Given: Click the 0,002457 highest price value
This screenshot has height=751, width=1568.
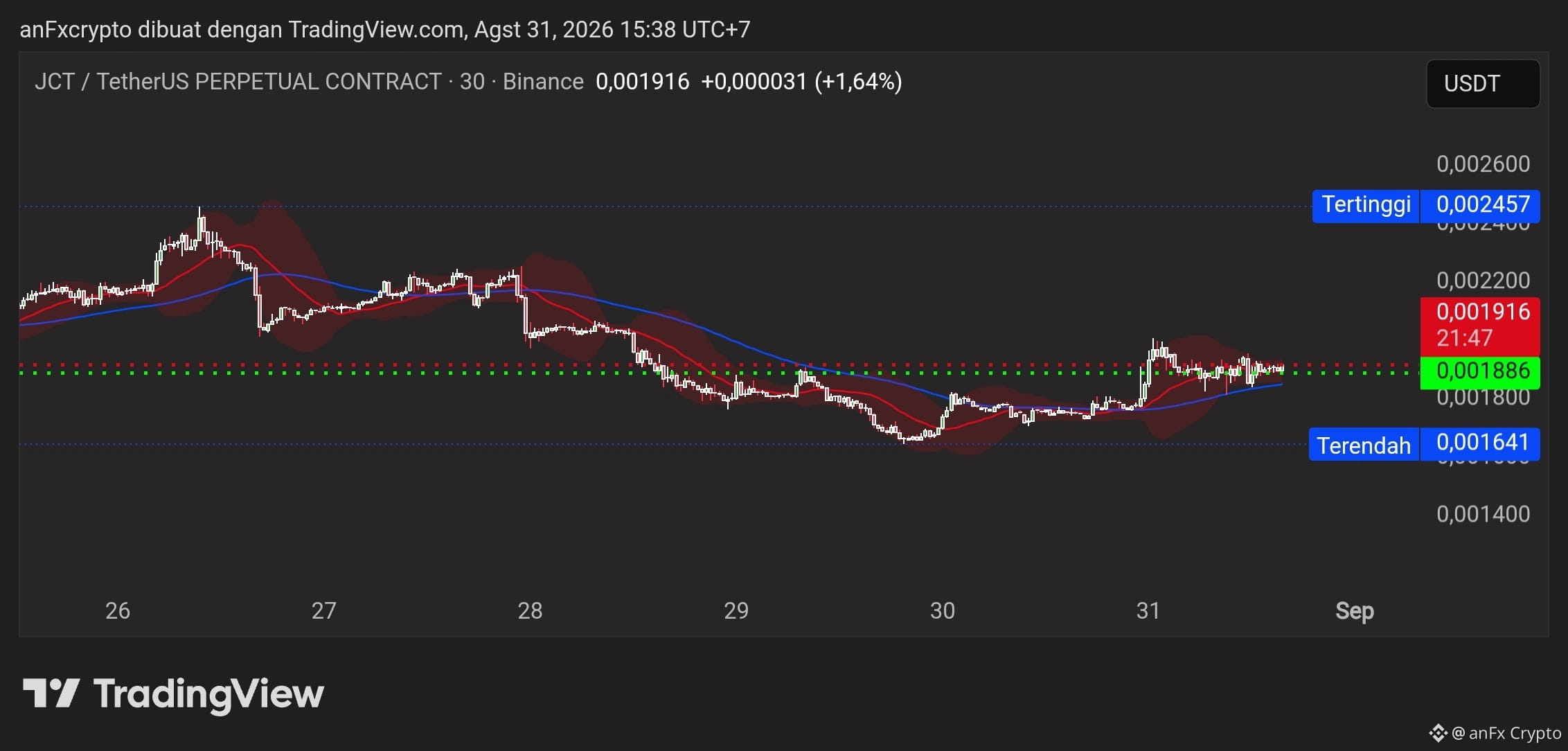Looking at the screenshot, I should (1481, 205).
